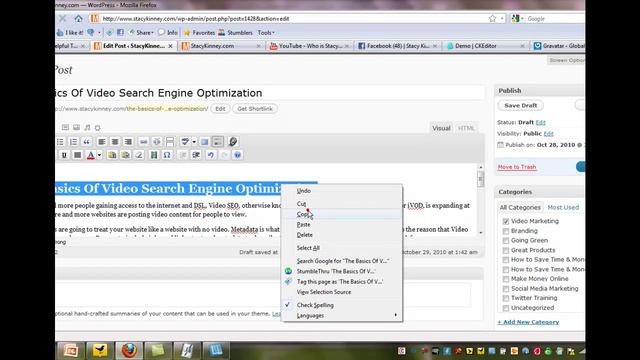640x360 pixels.
Task: Click the numbered list icon
Action: pyautogui.click(x=73, y=142)
